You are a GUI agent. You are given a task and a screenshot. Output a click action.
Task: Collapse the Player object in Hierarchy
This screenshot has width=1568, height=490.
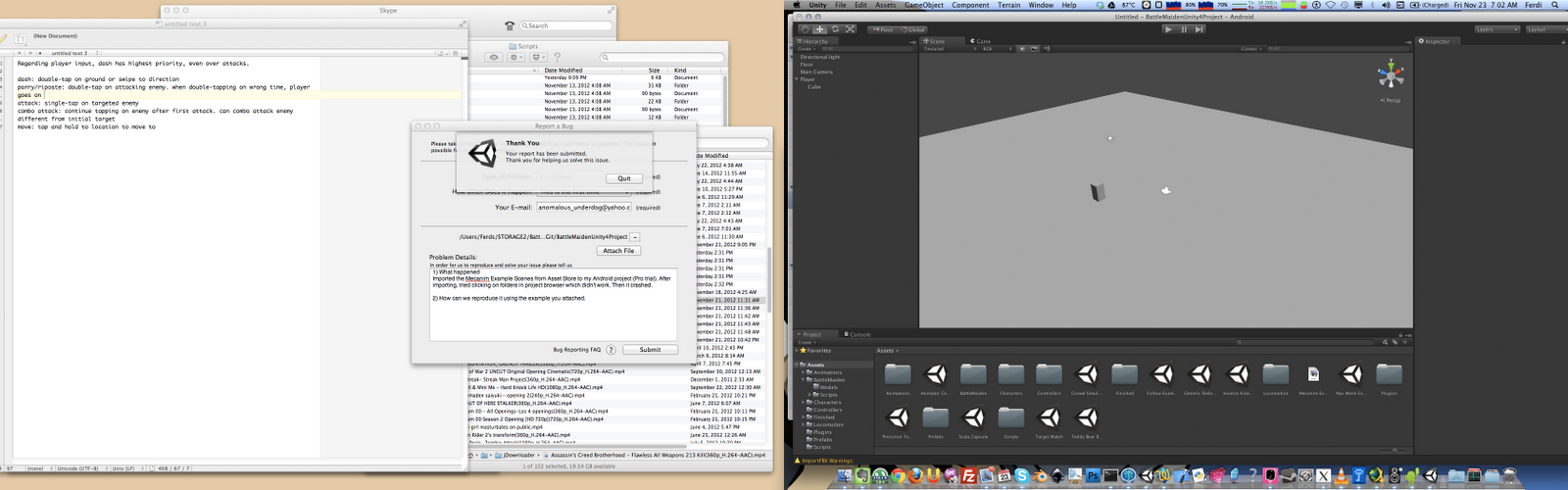click(x=799, y=79)
